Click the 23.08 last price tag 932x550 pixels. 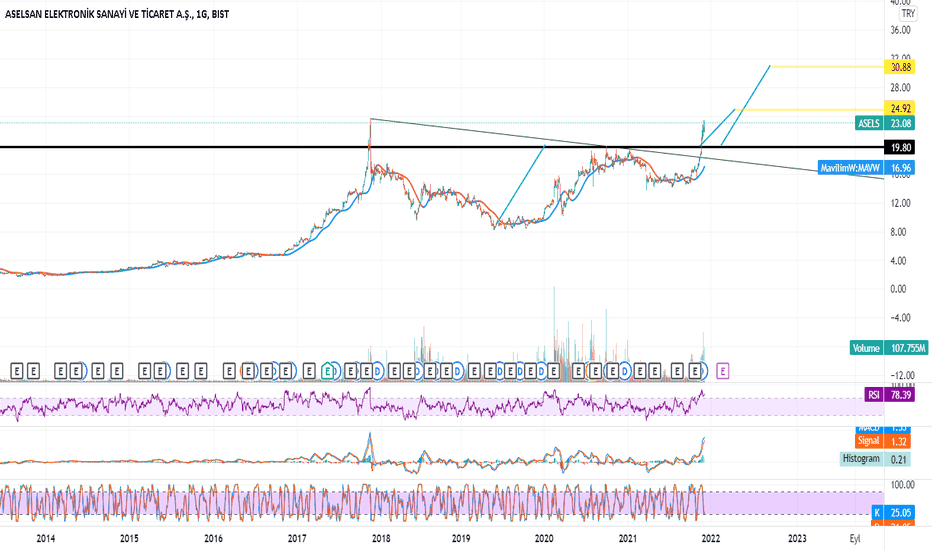click(x=900, y=123)
